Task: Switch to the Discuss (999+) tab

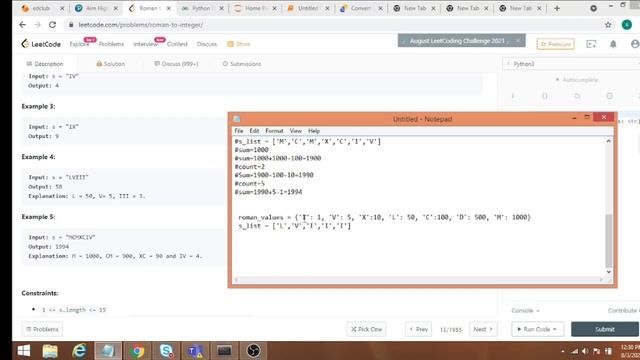Action: click(x=176, y=64)
